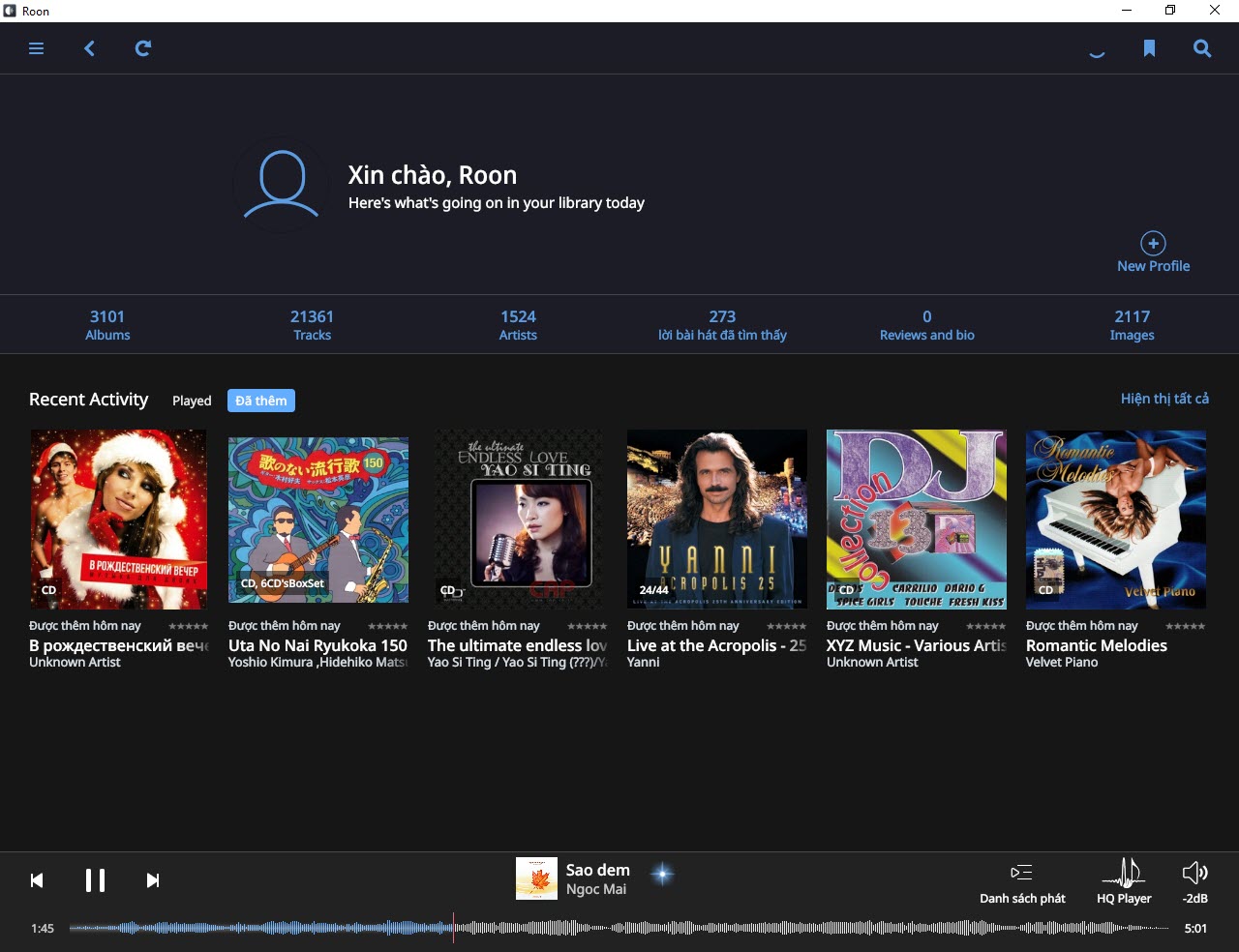Open the volume control at -2dB
This screenshot has height=952, width=1239.
(1195, 882)
